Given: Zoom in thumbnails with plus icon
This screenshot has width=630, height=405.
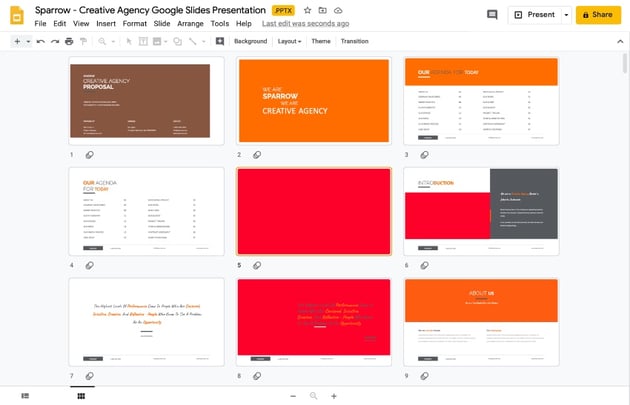Looking at the screenshot, I should coord(334,396).
